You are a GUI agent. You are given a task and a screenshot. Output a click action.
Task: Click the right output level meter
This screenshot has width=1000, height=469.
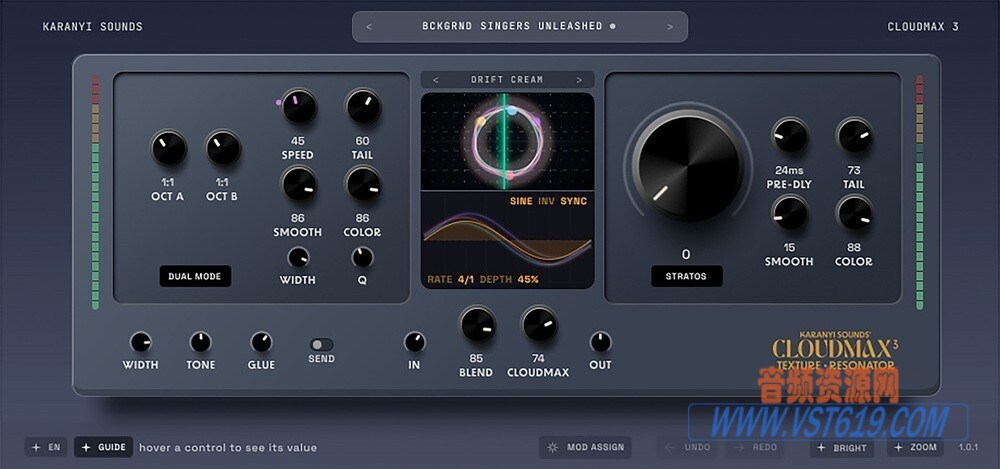click(x=920, y=192)
